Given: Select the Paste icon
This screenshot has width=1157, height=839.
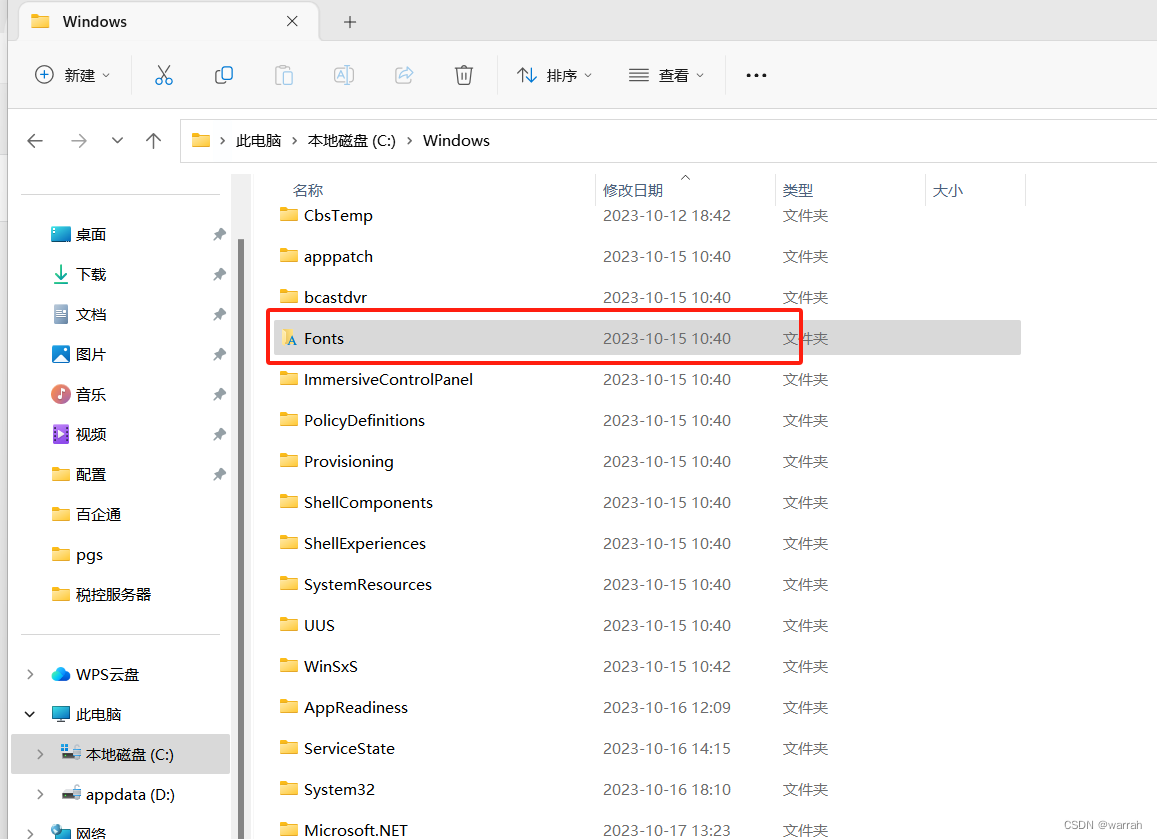Looking at the screenshot, I should point(283,74).
